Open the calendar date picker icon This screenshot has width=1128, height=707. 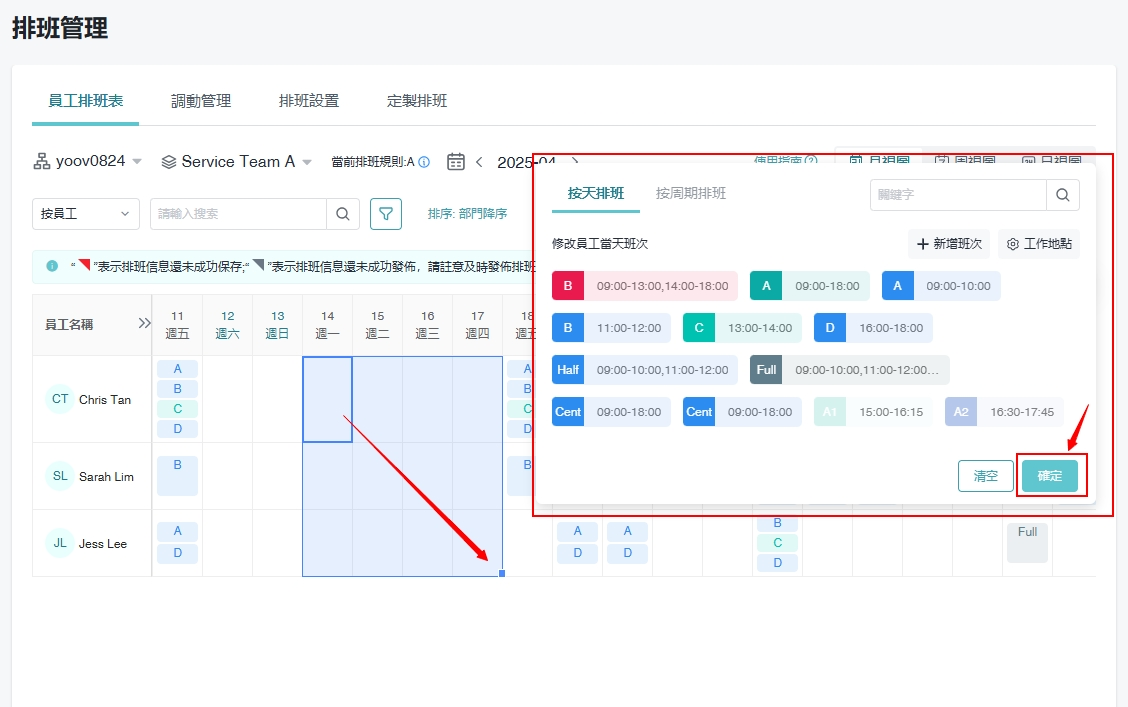[456, 162]
